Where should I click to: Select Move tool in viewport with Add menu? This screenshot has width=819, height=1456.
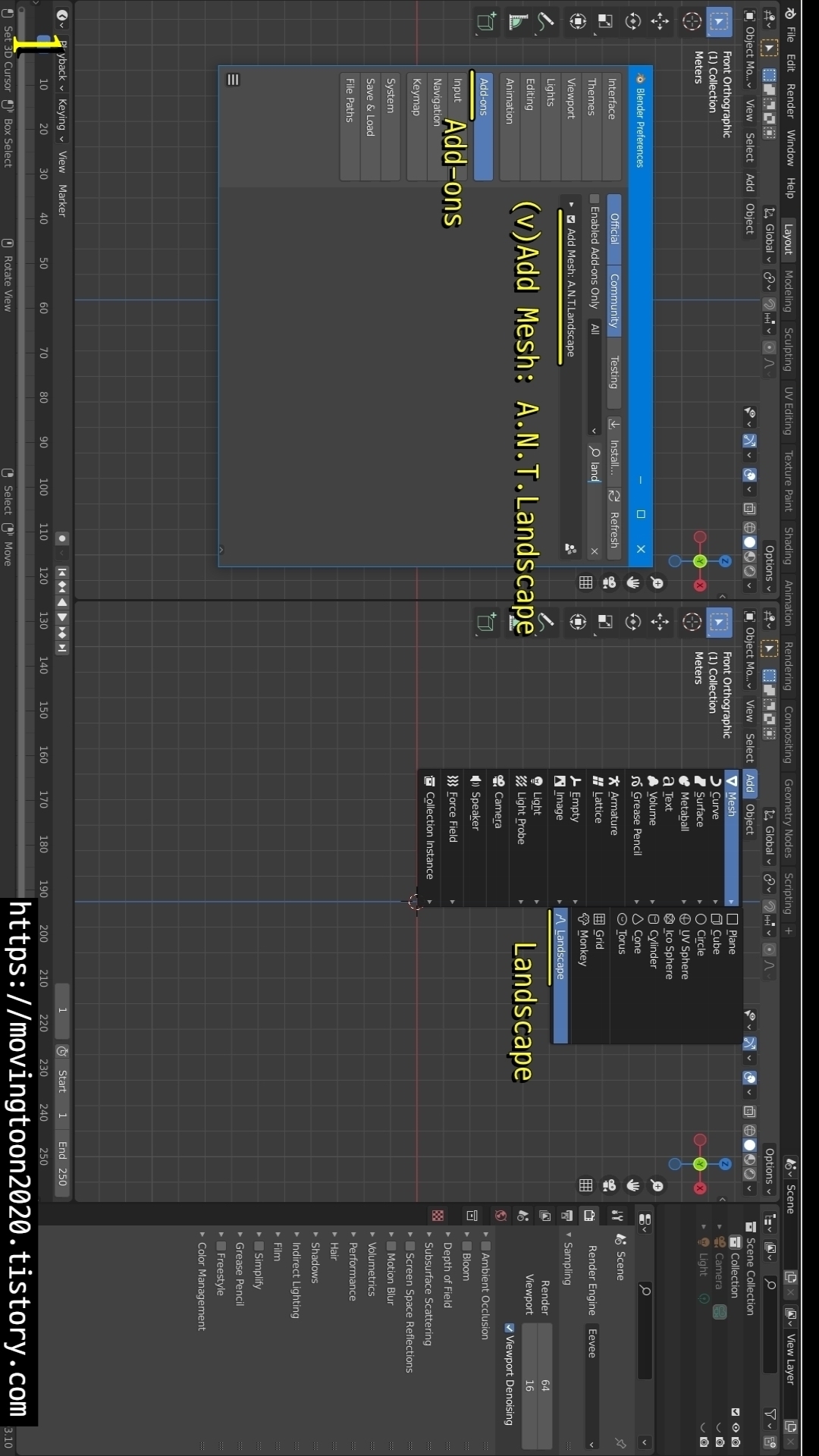click(x=661, y=623)
